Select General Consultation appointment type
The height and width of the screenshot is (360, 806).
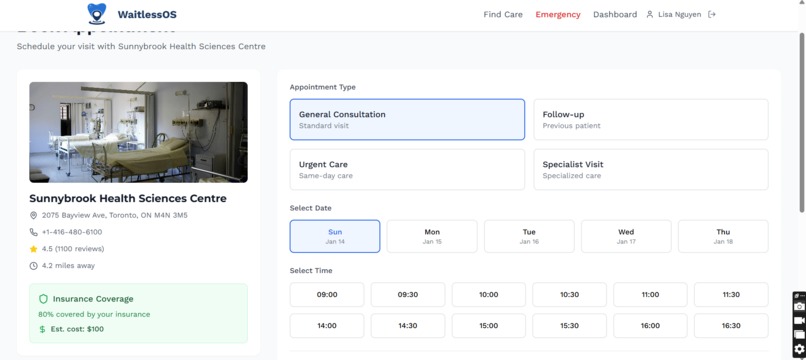(407, 119)
